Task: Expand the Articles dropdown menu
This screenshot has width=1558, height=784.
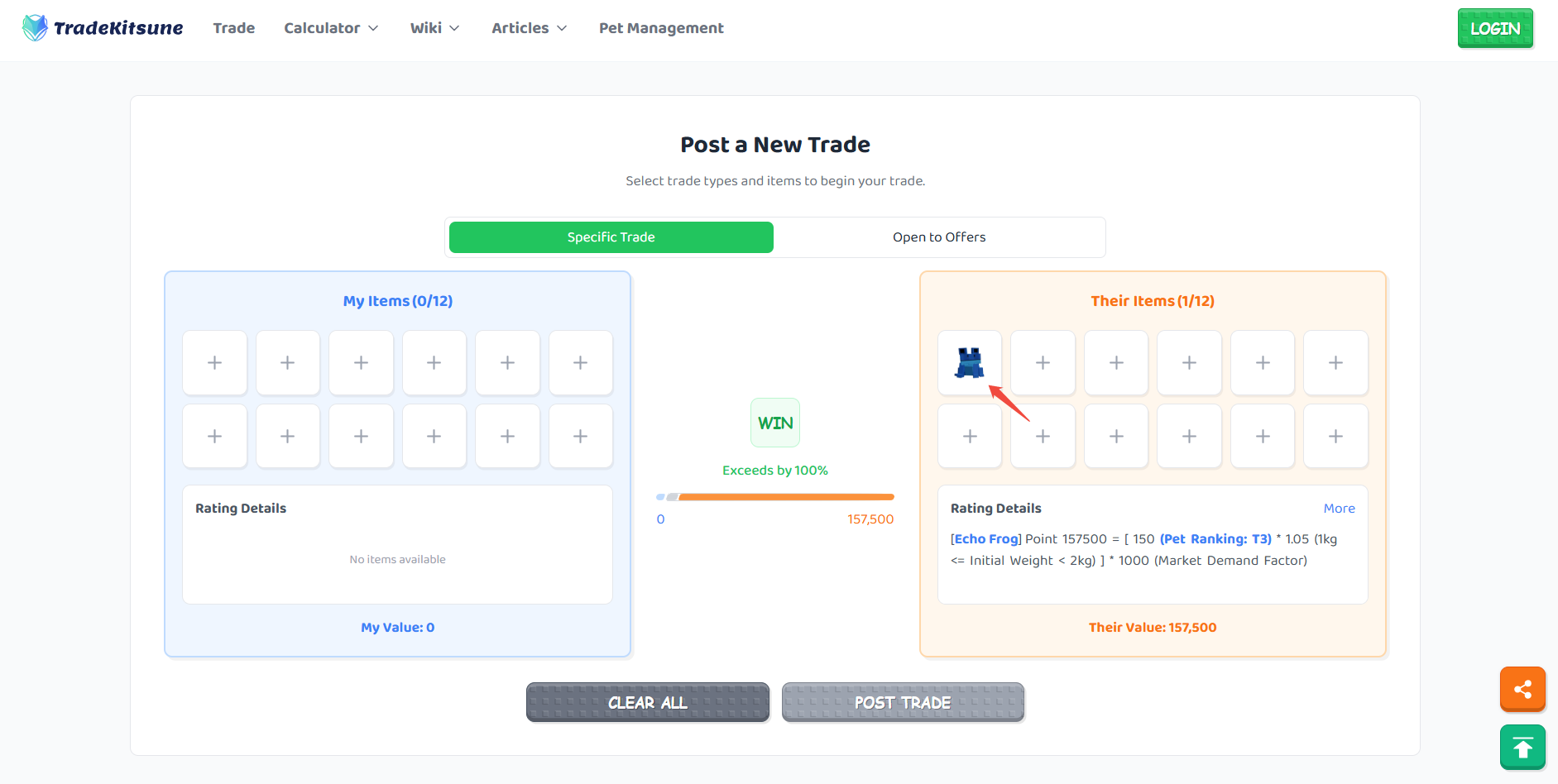Action: point(530,28)
